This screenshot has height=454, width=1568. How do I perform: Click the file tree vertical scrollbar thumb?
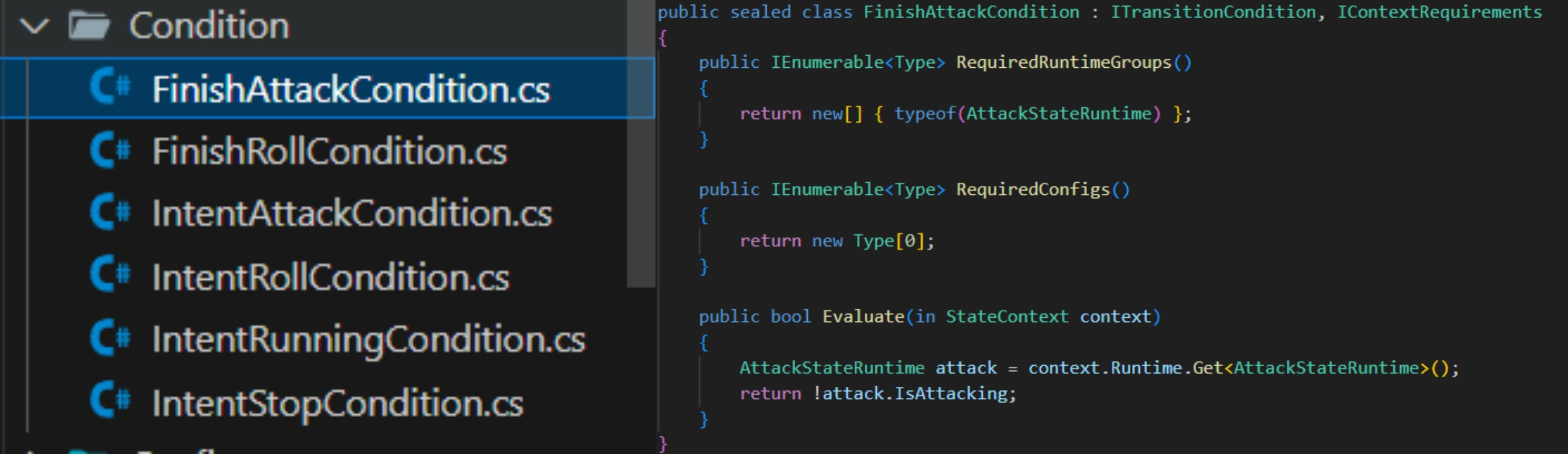click(640, 143)
